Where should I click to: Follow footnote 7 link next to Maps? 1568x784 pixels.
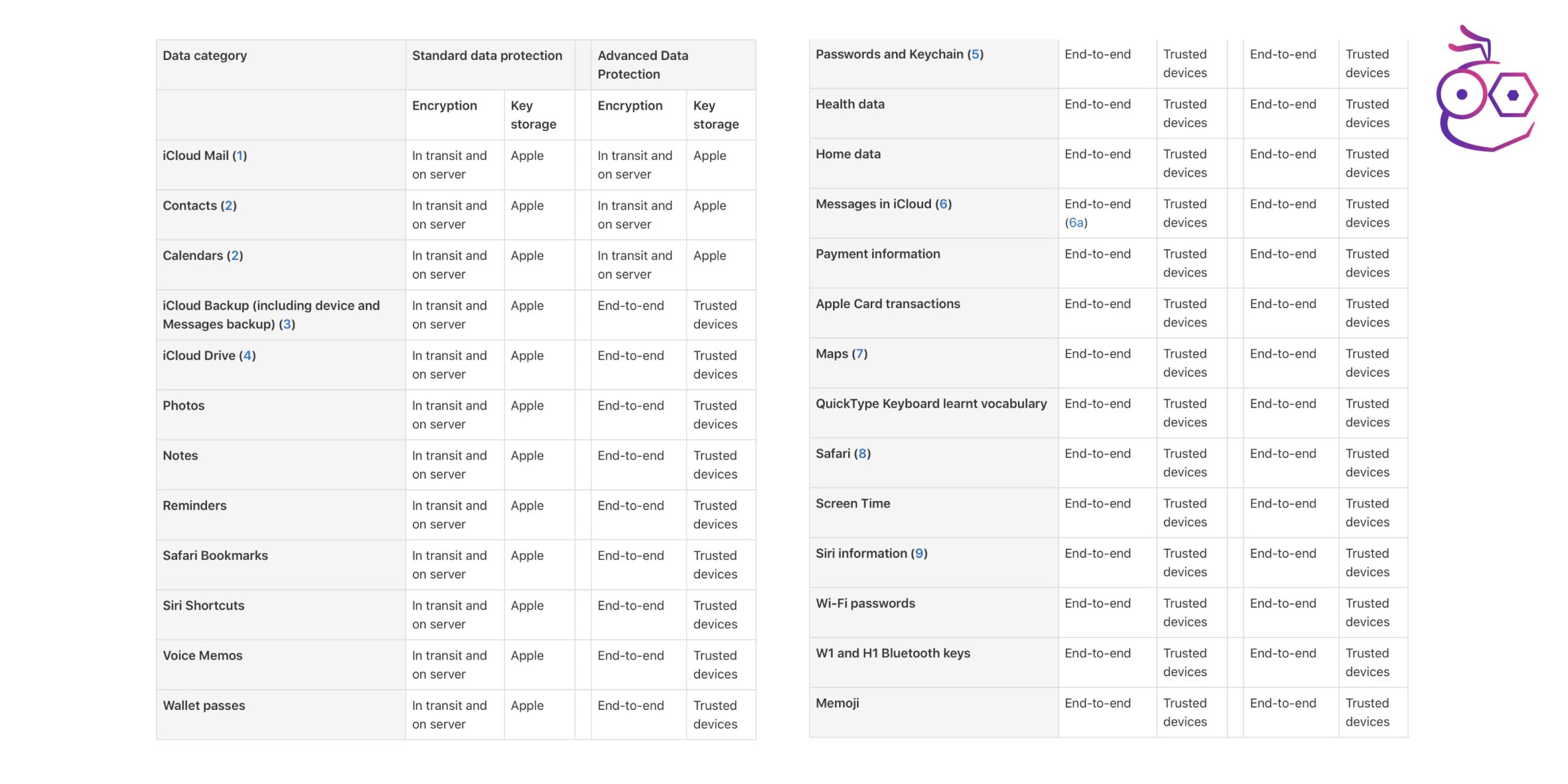click(859, 353)
